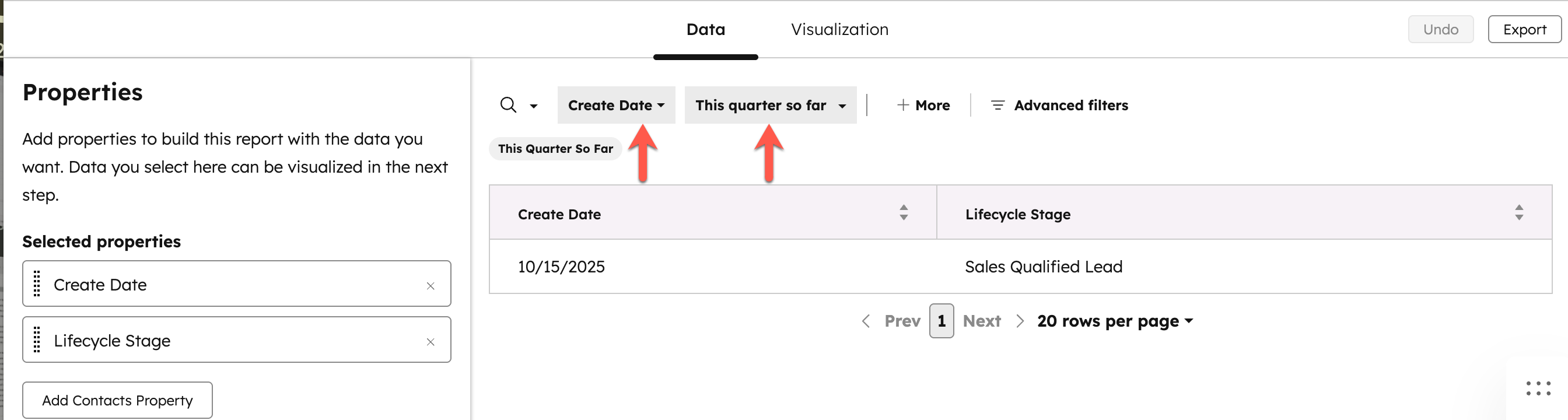The image size is (1568, 420).
Task: Sort table by Lifecycle Stage column
Action: tap(1518, 212)
